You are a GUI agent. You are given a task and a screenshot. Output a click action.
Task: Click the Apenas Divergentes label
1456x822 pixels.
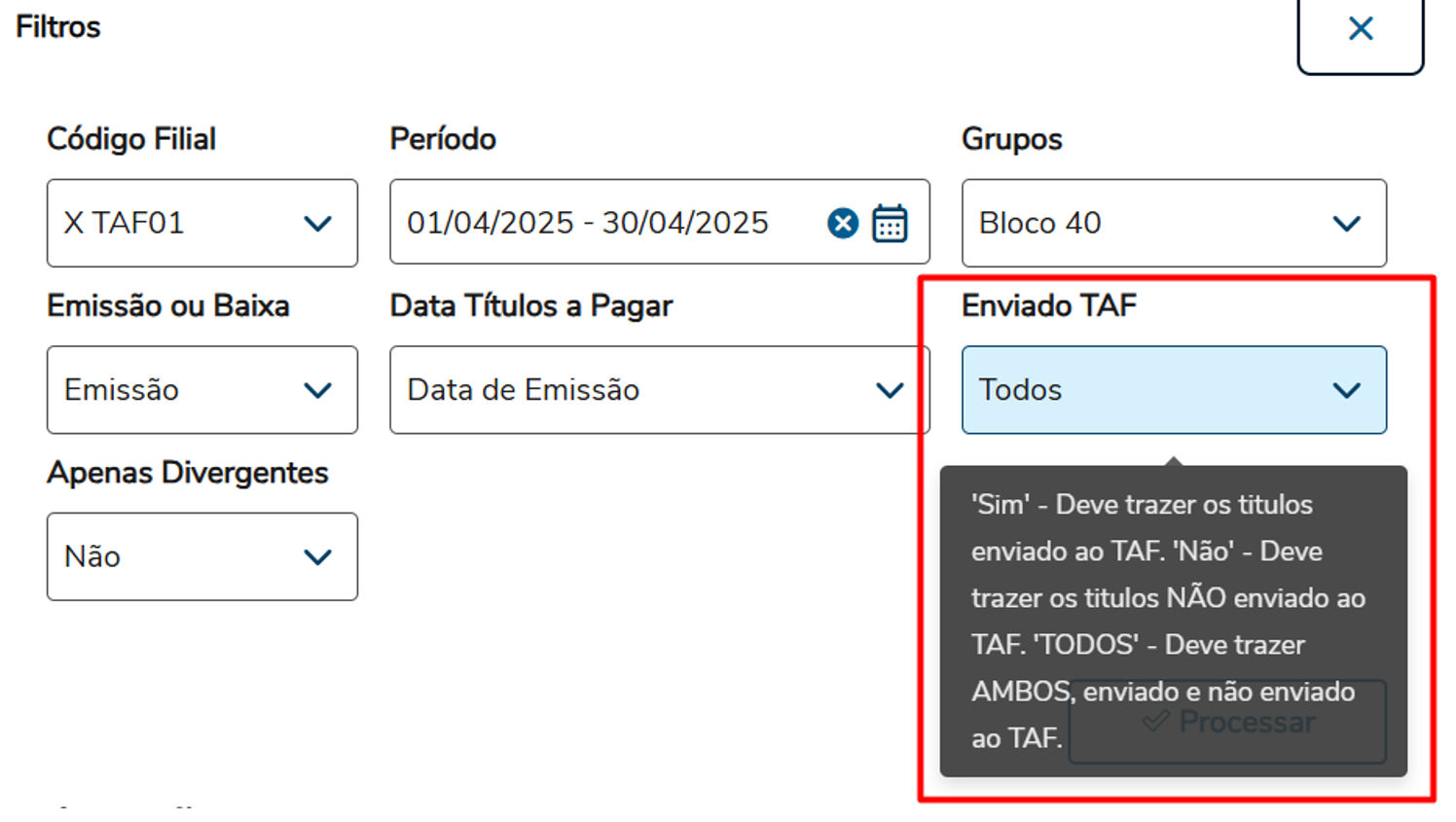[188, 473]
